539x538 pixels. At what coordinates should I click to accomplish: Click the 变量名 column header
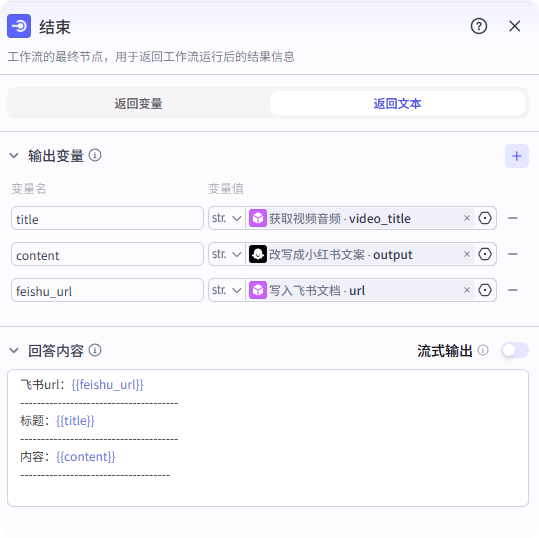pyautogui.click(x=29, y=189)
